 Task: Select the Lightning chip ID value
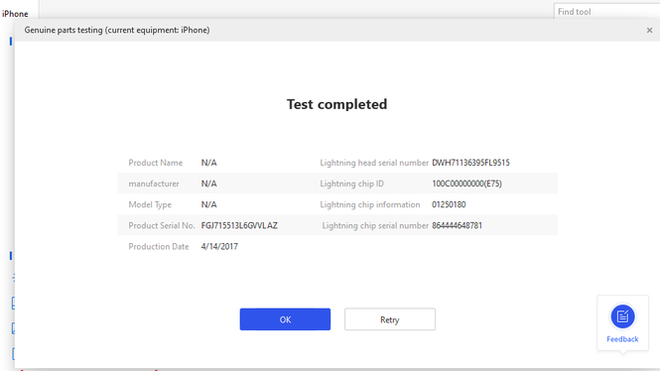(467, 184)
